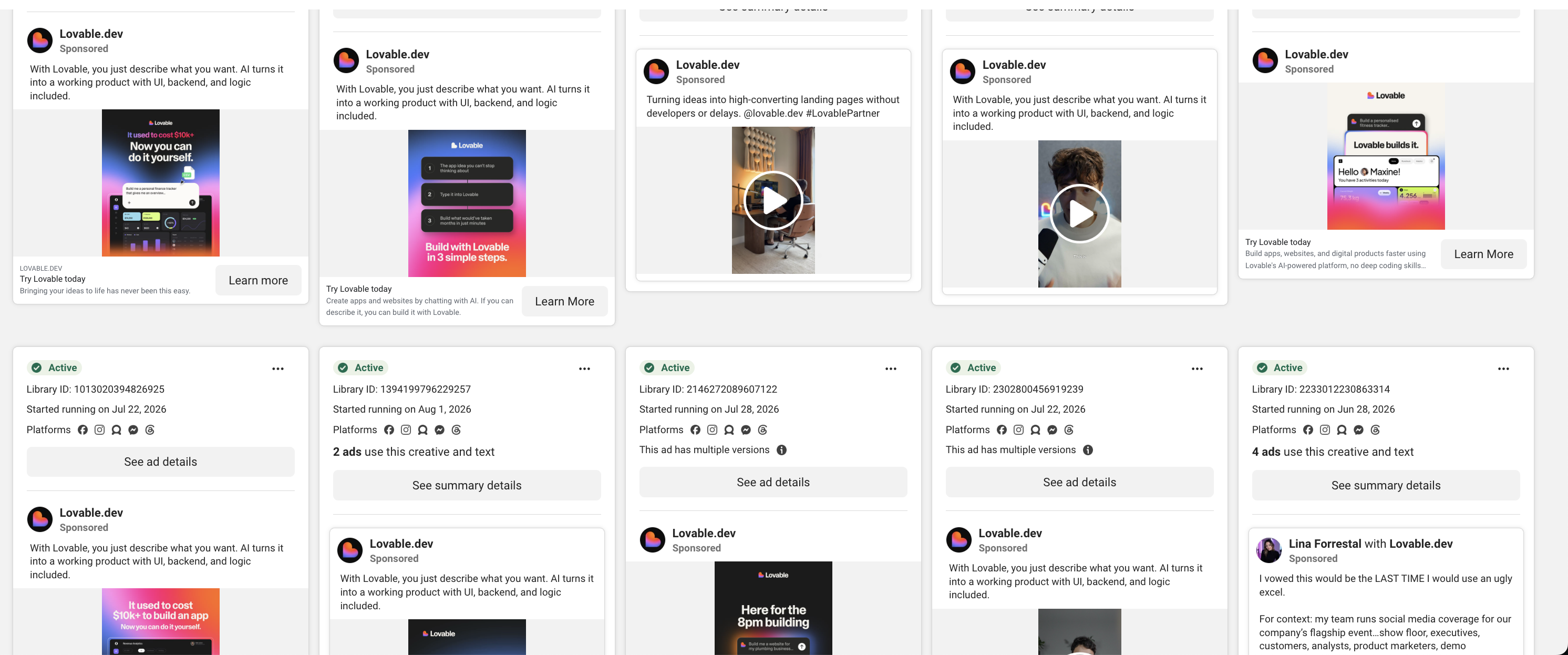The height and width of the screenshot is (655, 1568).
Task: Click 'Learn more' under LOVABLE.DEV Try Lovable today
Action: [258, 280]
